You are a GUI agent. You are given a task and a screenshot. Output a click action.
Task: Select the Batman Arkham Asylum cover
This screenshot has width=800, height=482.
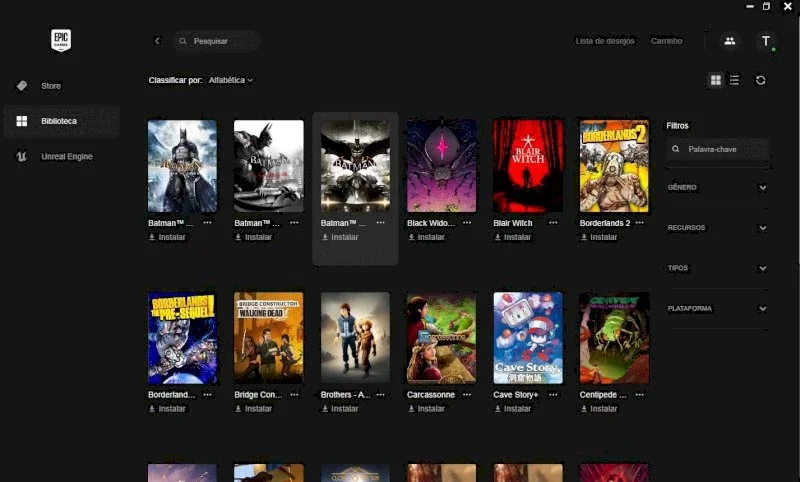182,166
